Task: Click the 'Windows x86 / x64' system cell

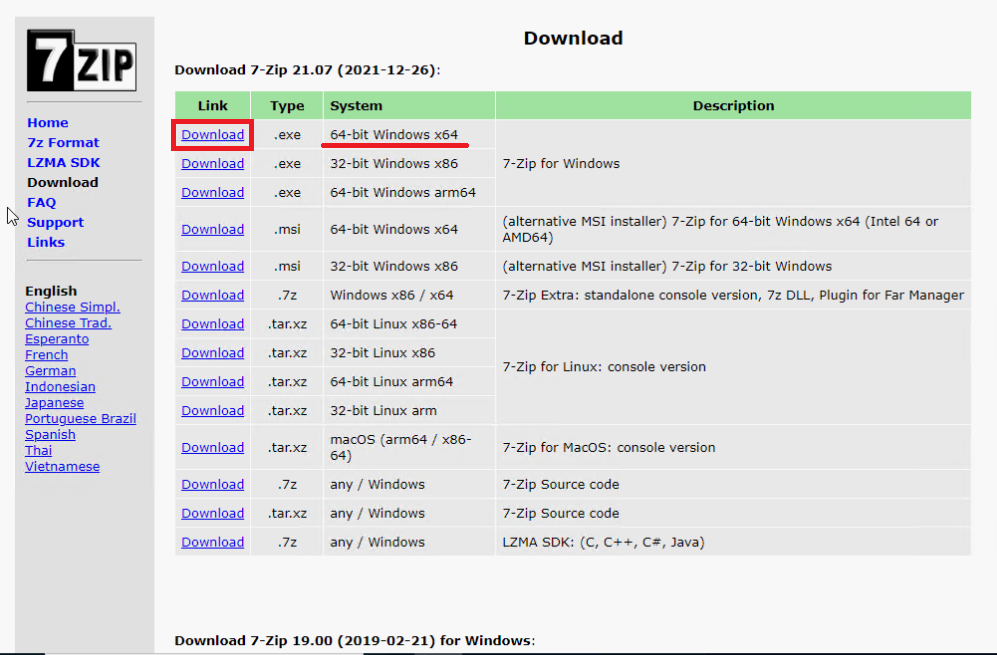Action: click(x=409, y=295)
